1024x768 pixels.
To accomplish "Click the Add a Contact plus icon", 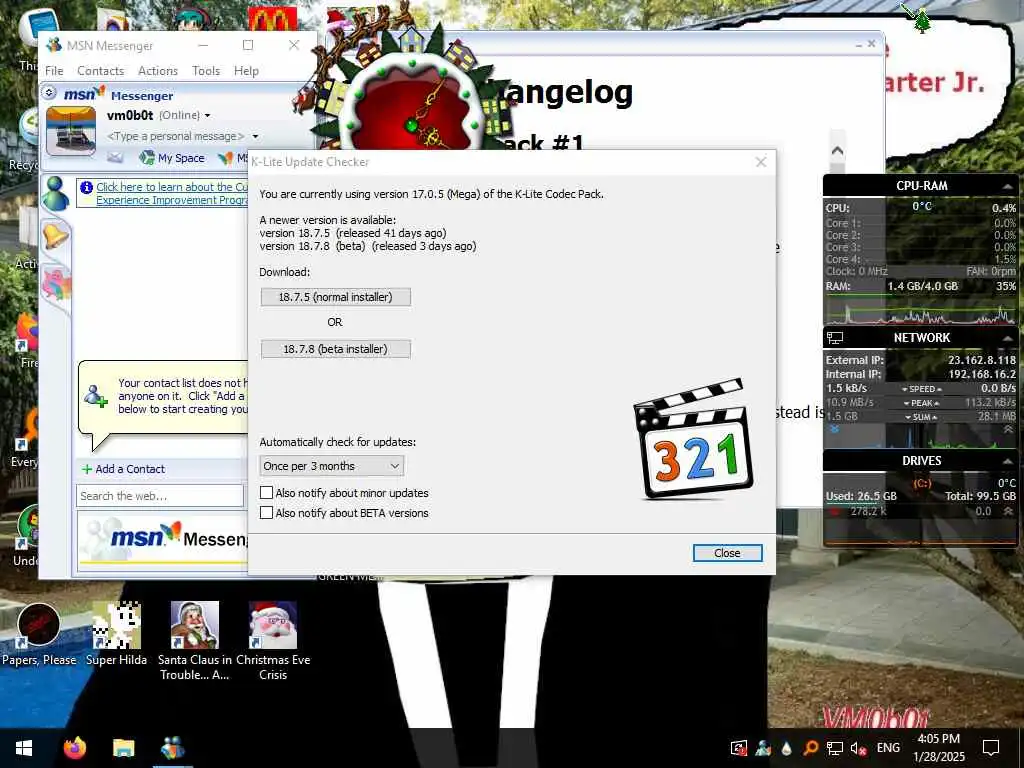I will 87,469.
